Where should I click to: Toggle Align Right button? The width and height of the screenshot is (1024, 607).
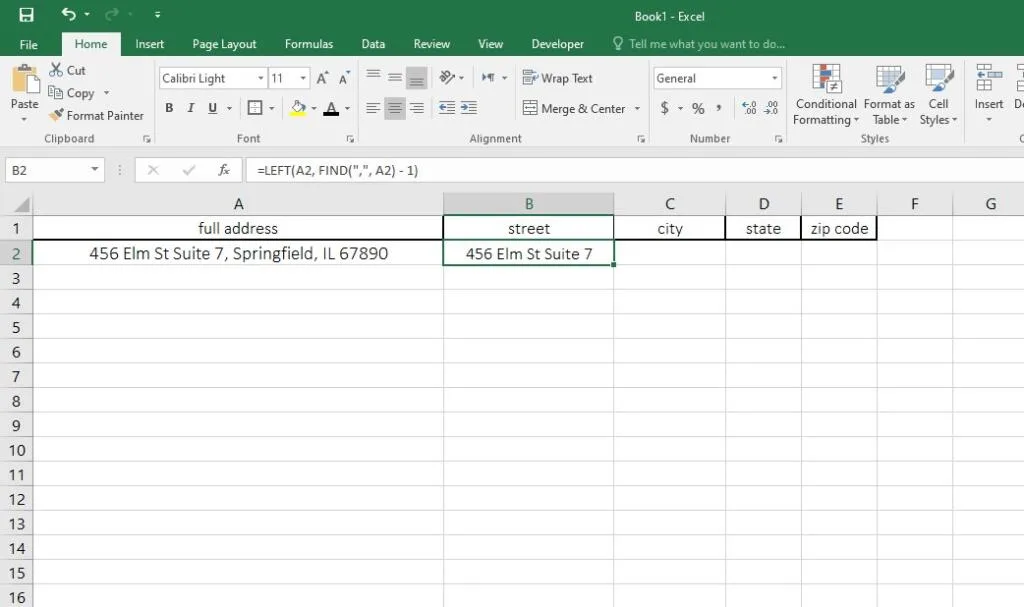pyautogui.click(x=417, y=108)
